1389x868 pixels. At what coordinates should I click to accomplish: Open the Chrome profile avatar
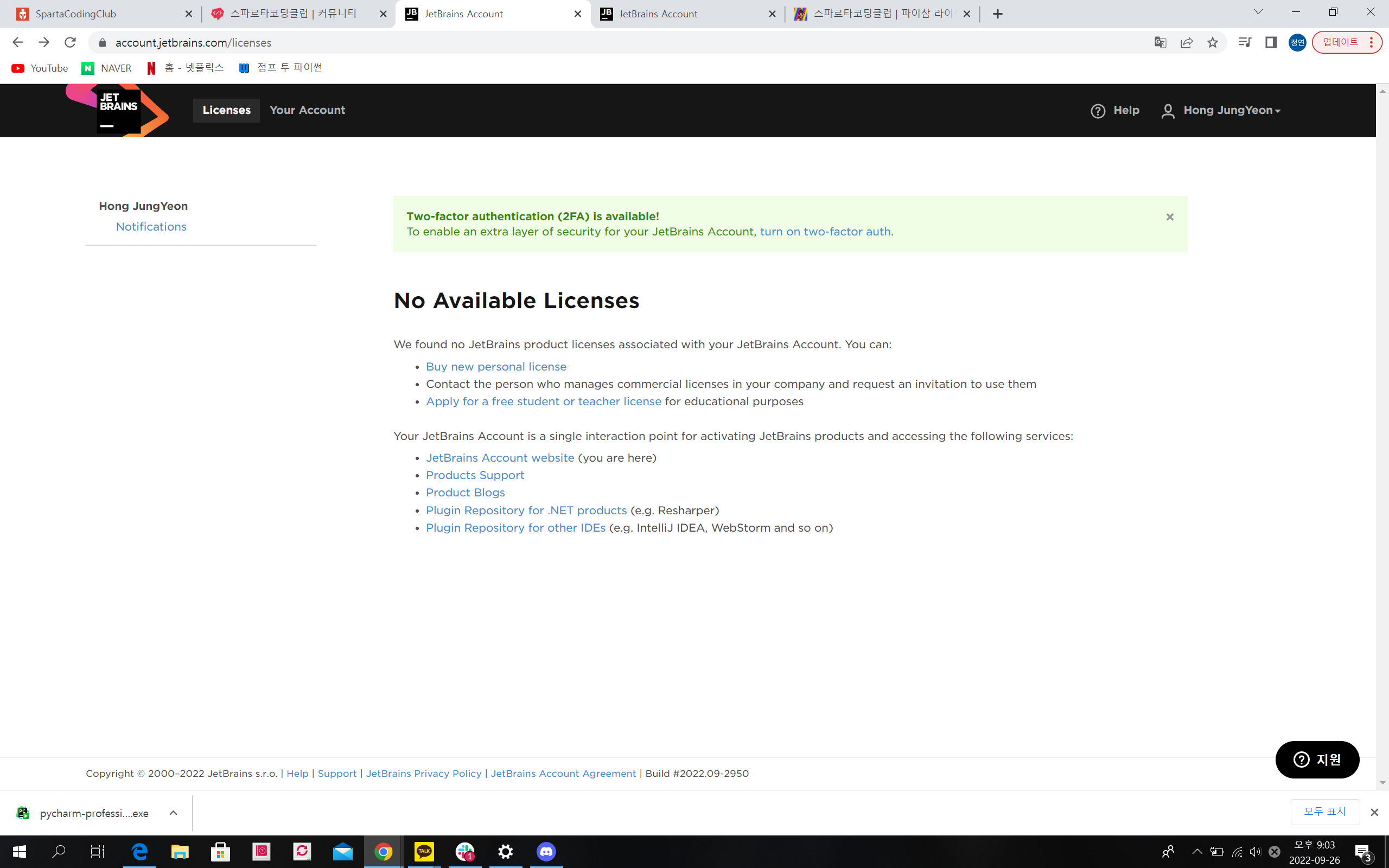coord(1297,42)
